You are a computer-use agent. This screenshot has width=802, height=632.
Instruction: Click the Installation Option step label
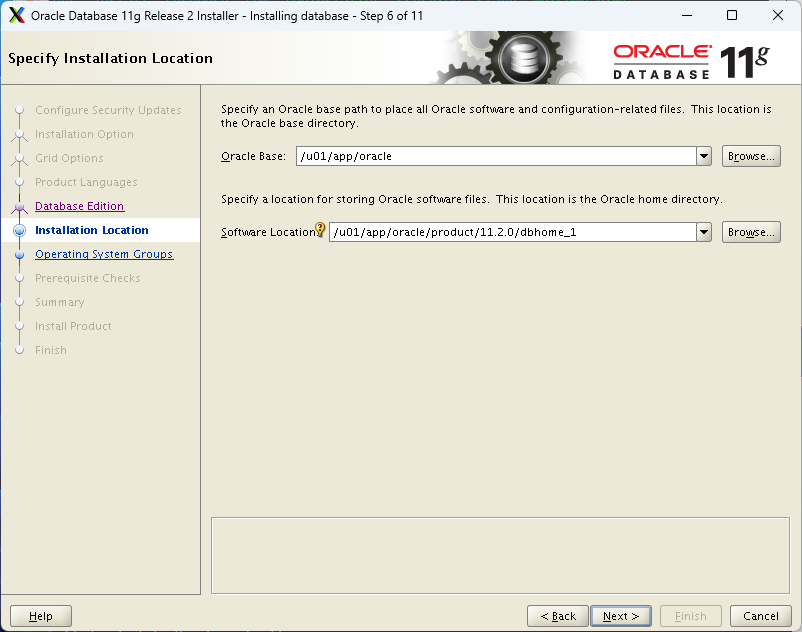click(x=84, y=134)
